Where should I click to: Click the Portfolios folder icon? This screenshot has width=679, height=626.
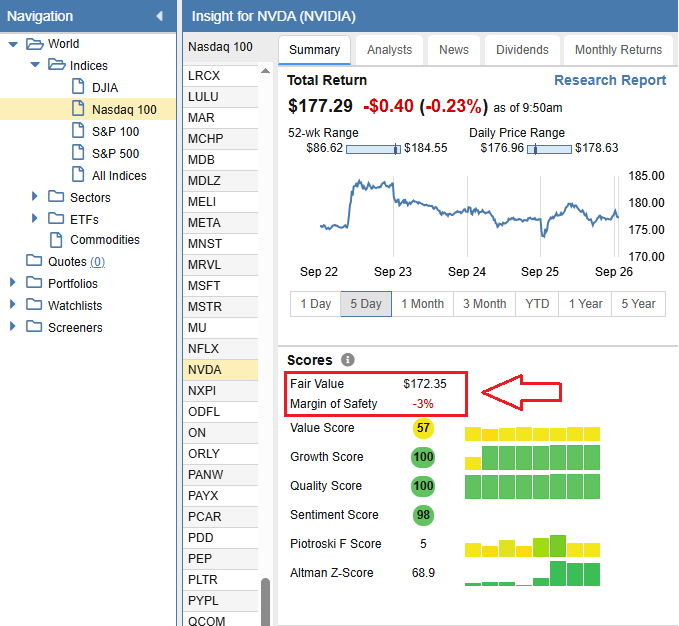click(34, 284)
